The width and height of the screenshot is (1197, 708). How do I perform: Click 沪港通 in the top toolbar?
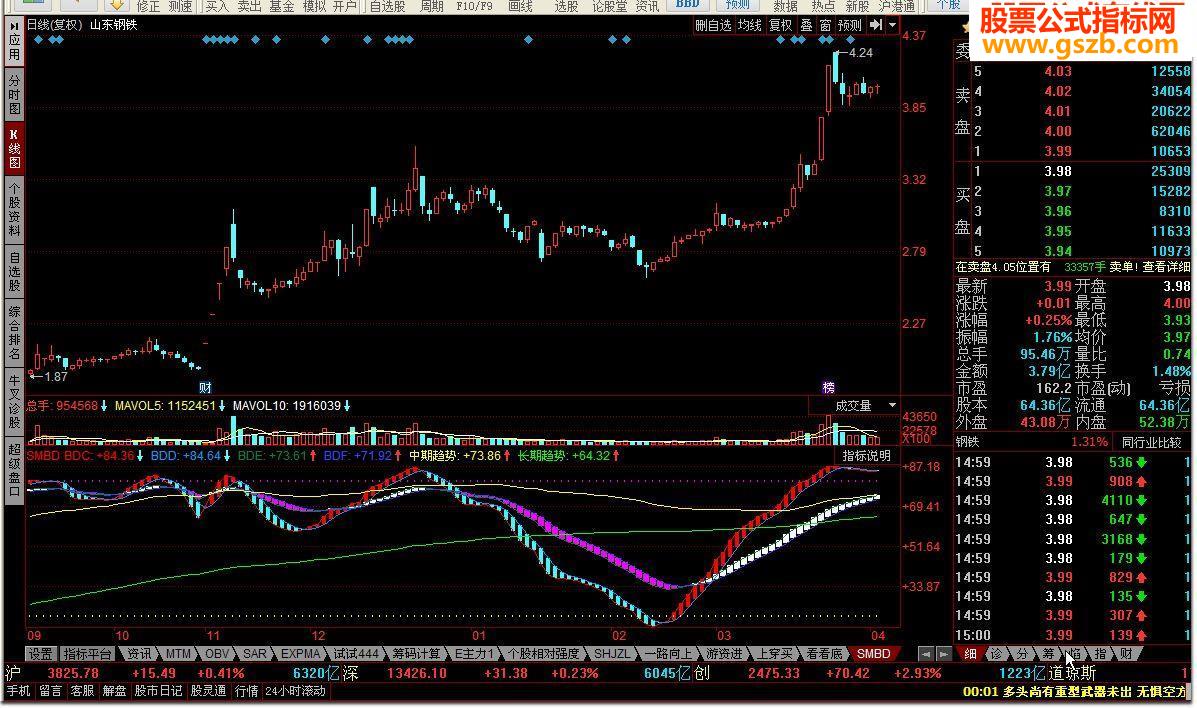click(x=897, y=6)
